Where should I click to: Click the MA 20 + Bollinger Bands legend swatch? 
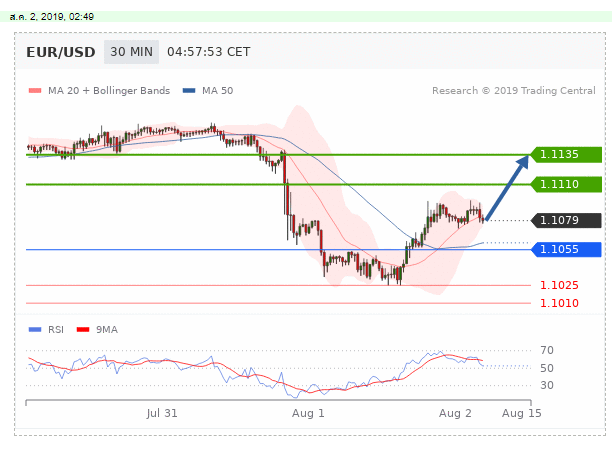pyautogui.click(x=35, y=91)
